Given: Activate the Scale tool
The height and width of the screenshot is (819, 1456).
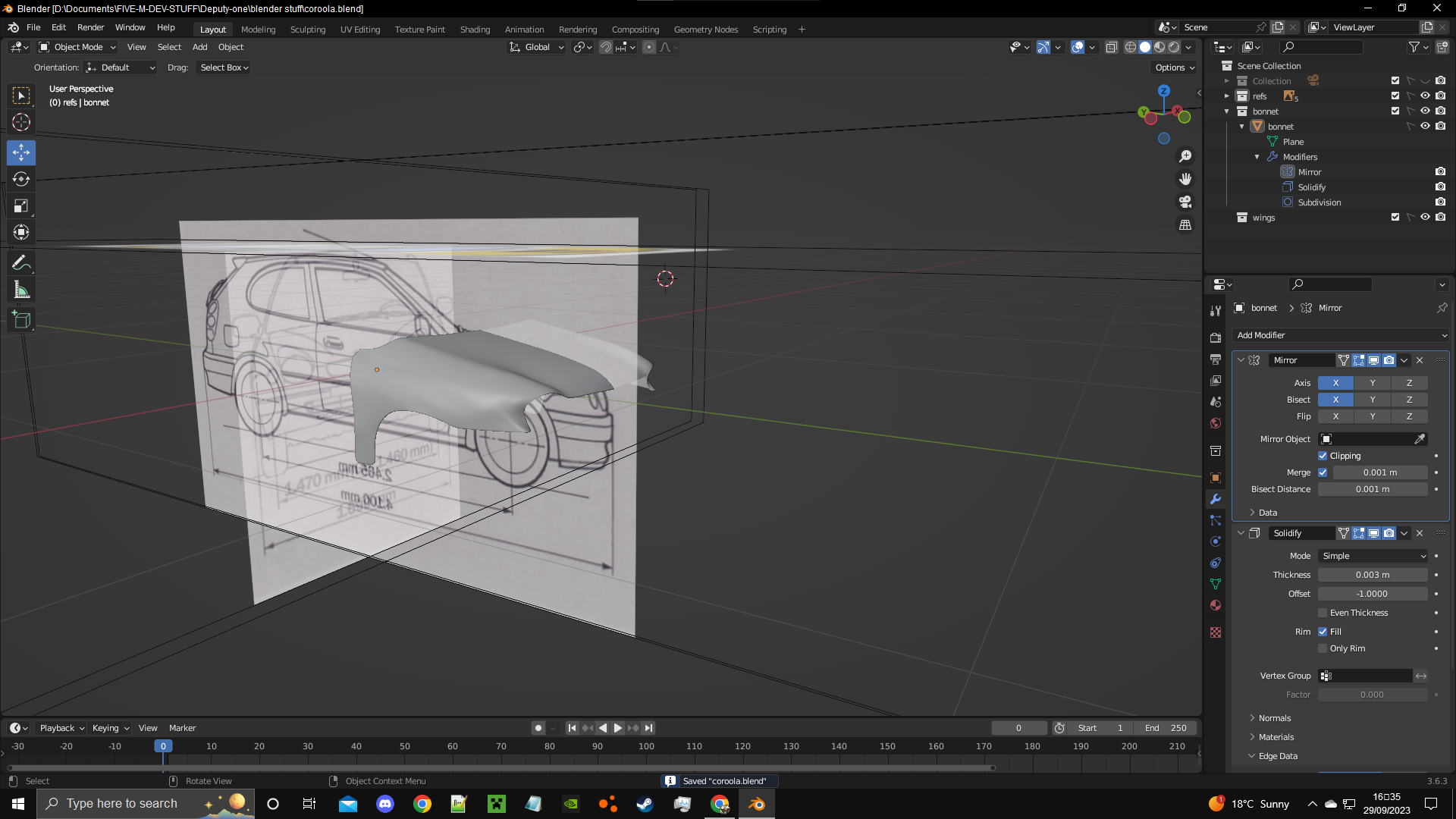Looking at the screenshot, I should [x=21, y=206].
